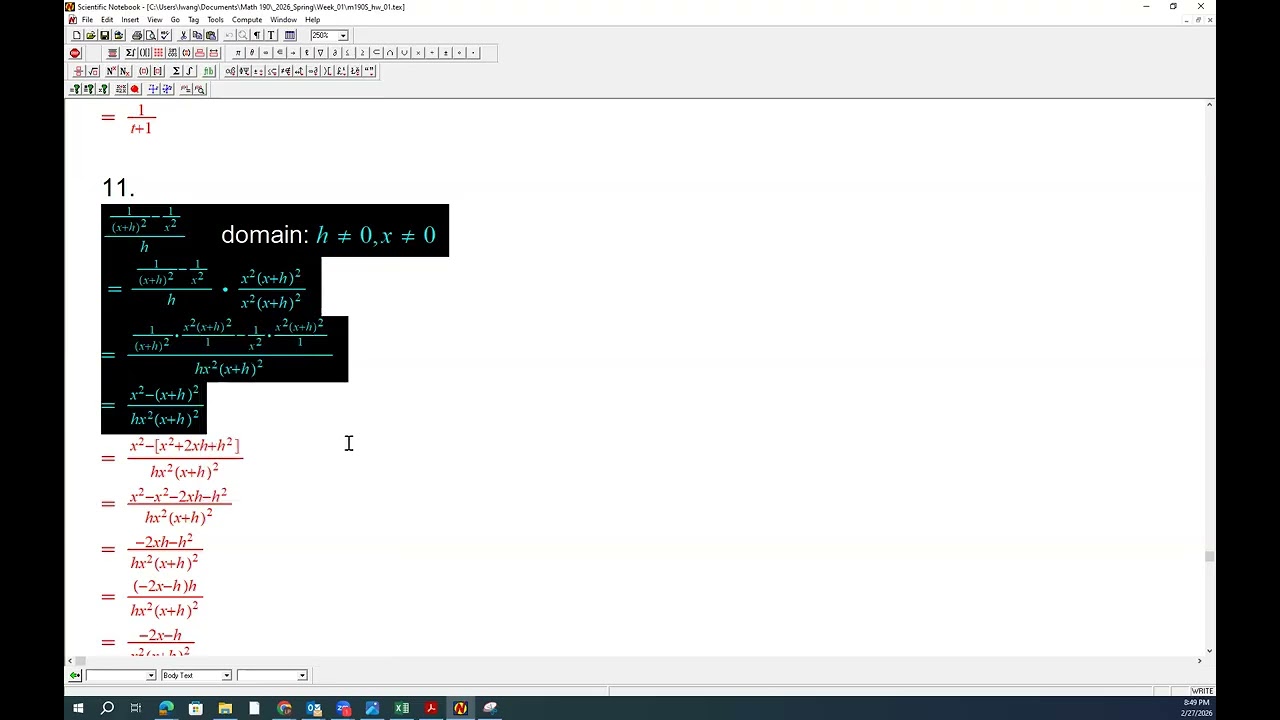1280x720 pixels.
Task: Open the Help menu
Action: [x=313, y=20]
